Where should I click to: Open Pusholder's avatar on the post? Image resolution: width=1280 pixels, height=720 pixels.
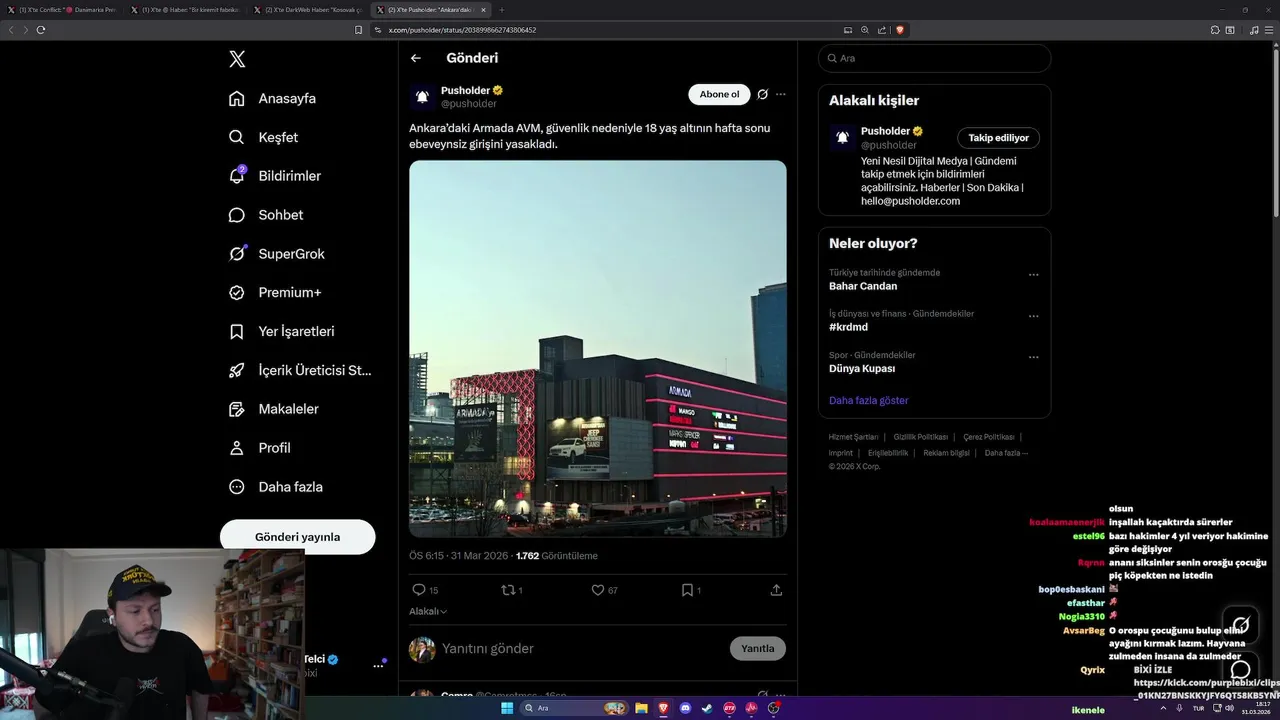click(422, 97)
